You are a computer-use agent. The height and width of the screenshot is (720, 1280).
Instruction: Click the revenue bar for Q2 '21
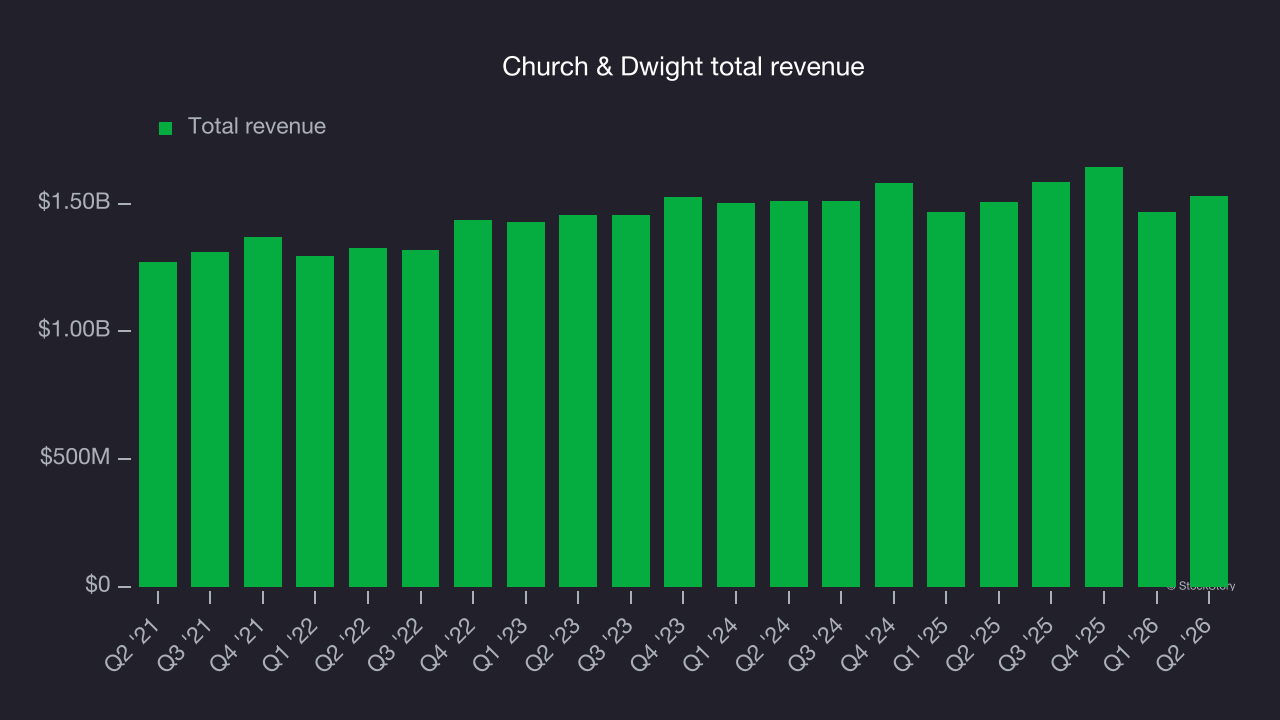click(158, 424)
